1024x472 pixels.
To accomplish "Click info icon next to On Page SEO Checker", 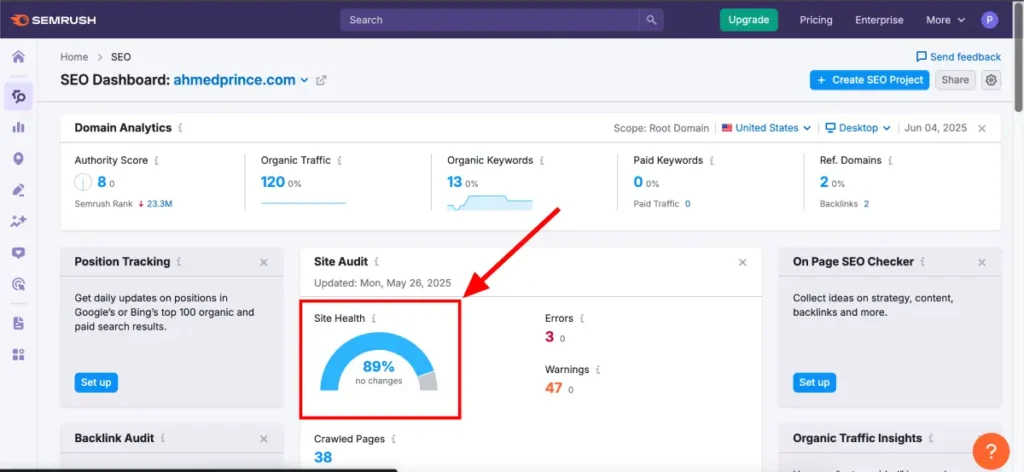I will point(922,262).
